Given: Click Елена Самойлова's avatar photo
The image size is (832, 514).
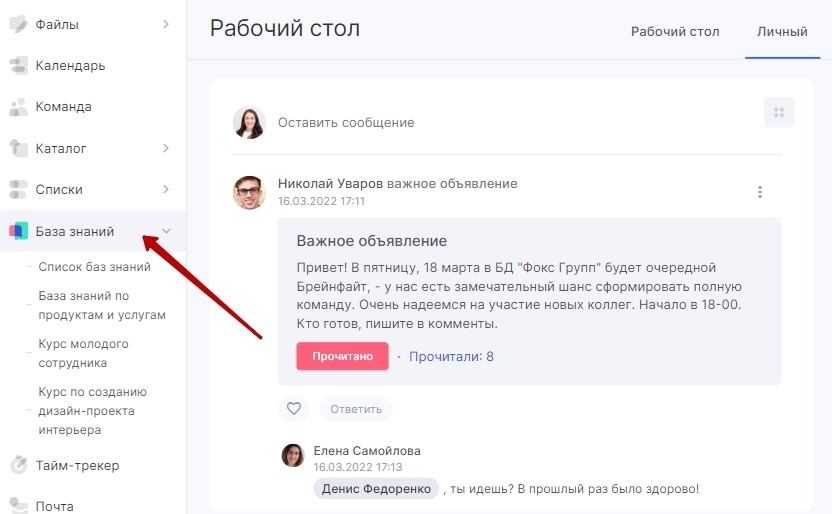Looking at the screenshot, I should pos(293,455).
